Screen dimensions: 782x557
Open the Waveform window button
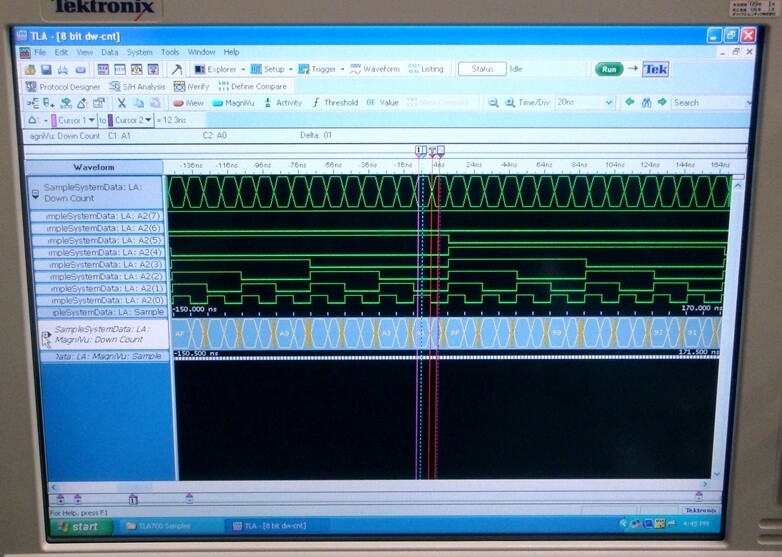(375, 69)
